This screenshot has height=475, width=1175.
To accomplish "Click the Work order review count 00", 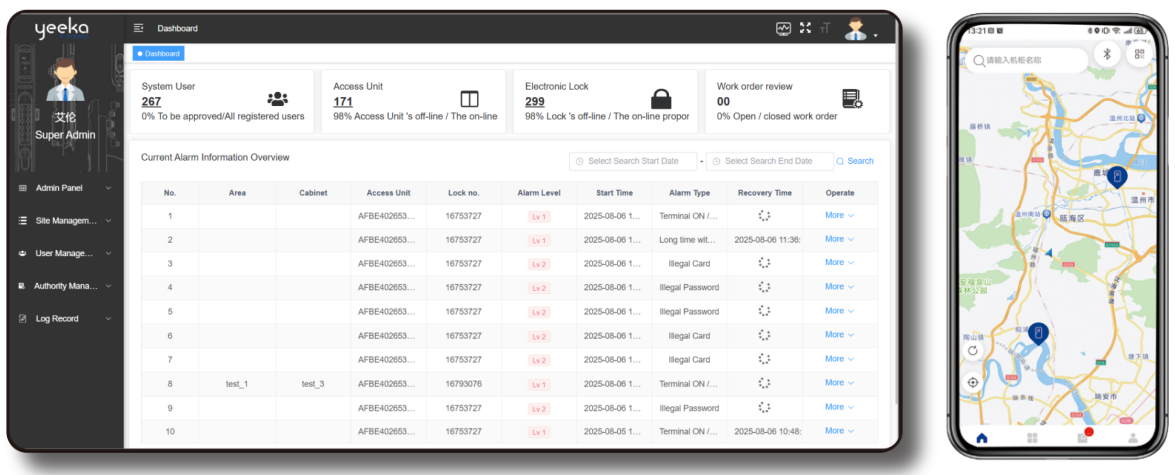I will (x=723, y=102).
